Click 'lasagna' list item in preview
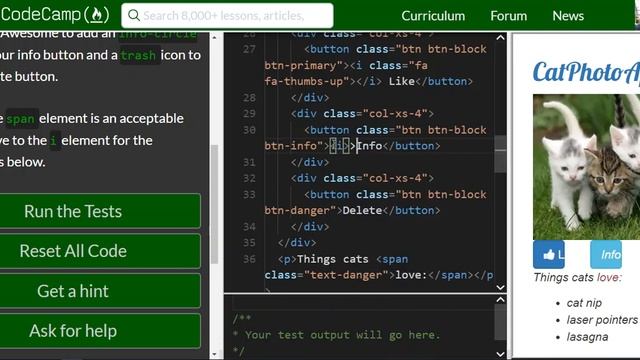Image resolution: width=640 pixels, height=360 pixels. tap(587, 337)
